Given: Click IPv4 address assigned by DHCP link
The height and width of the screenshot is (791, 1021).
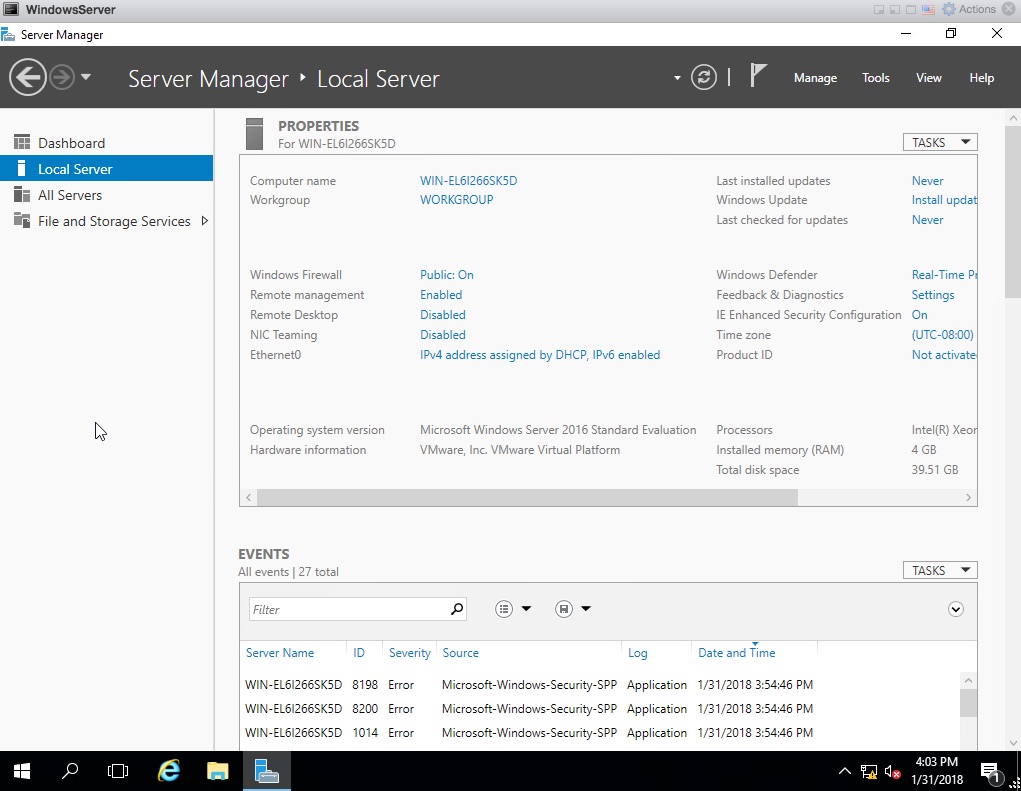Looking at the screenshot, I should pos(540,355).
